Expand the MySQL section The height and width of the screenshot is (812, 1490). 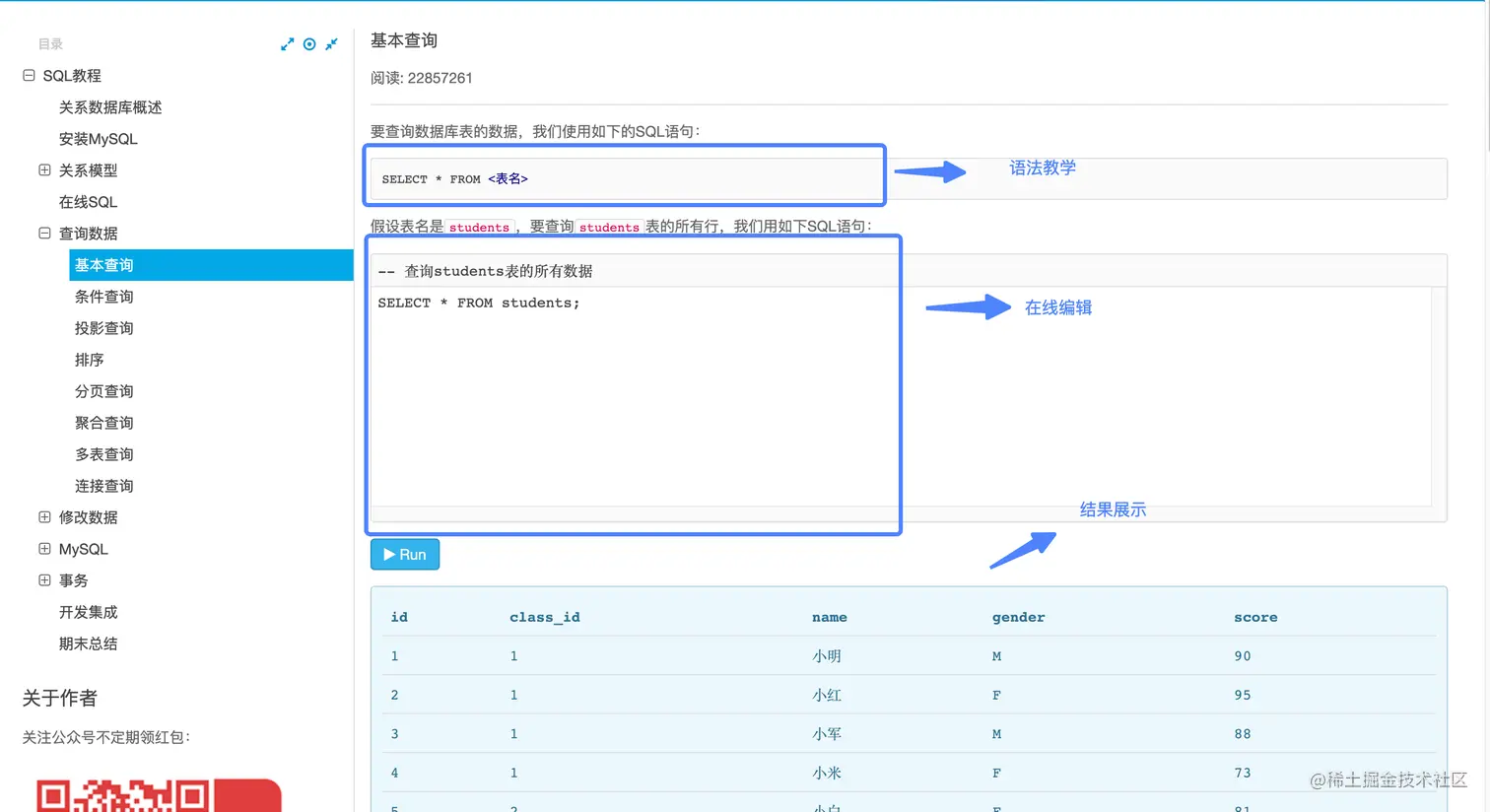[44, 548]
